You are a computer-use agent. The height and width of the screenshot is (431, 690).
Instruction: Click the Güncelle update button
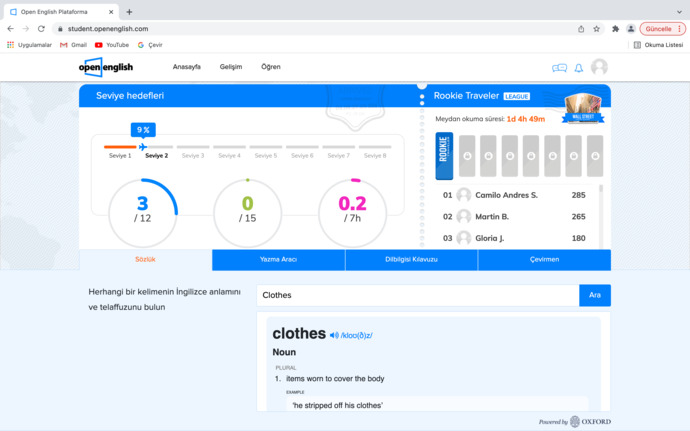click(x=658, y=29)
